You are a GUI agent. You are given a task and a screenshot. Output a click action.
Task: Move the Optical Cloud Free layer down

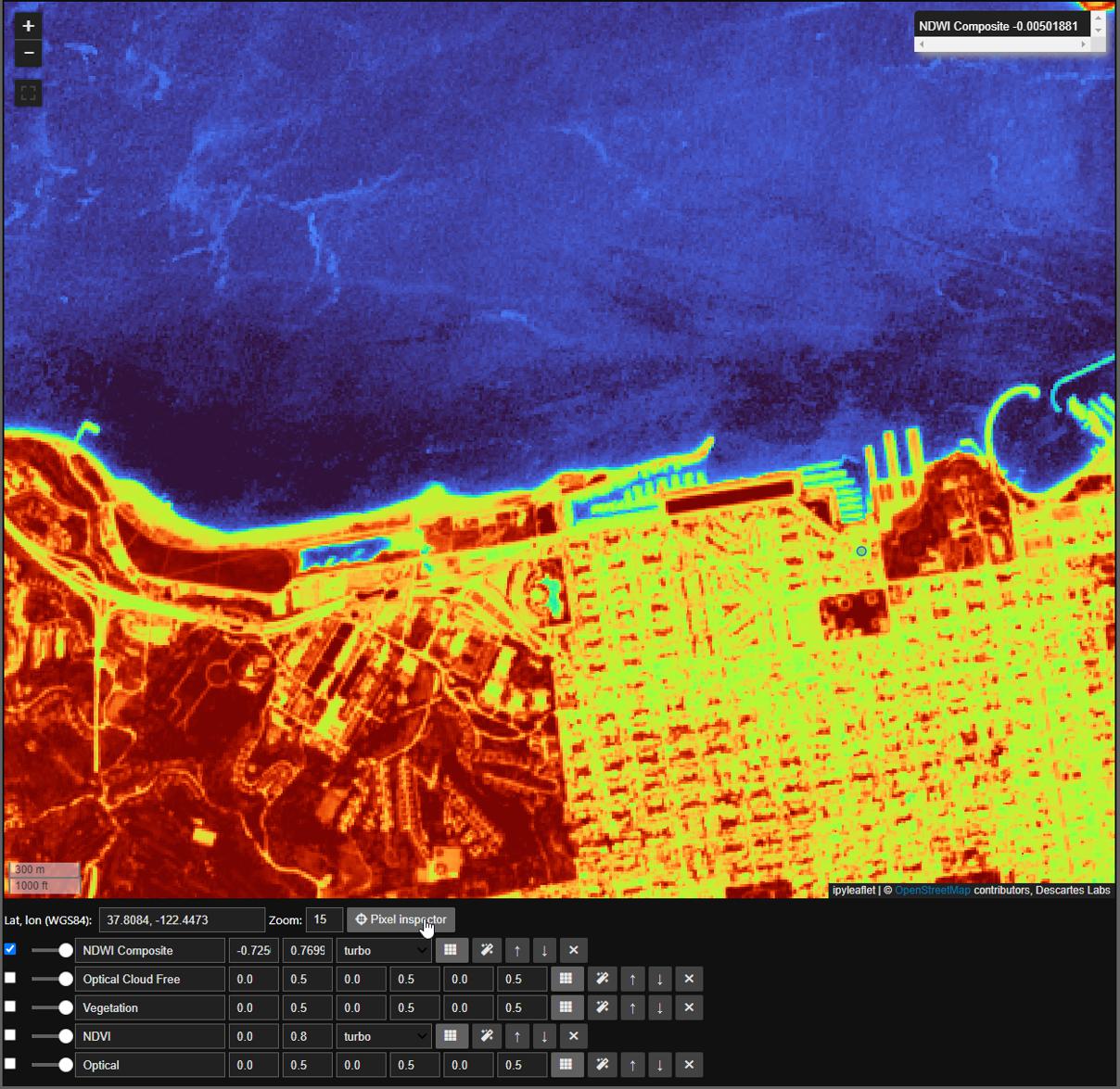(660, 979)
